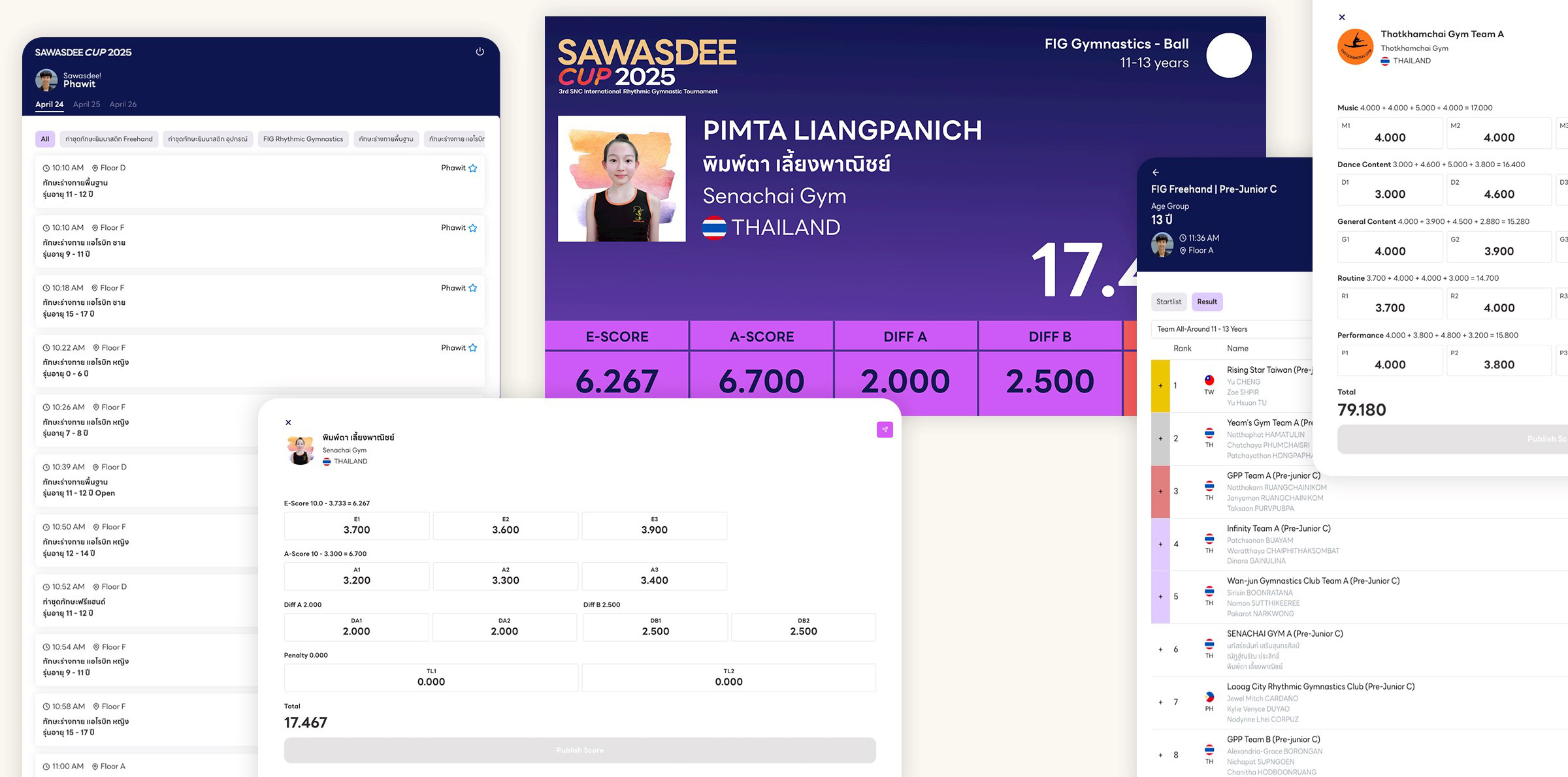Click Pimta Liangpanich's photo on the scoreboard
The image size is (1568, 777).
click(x=621, y=179)
